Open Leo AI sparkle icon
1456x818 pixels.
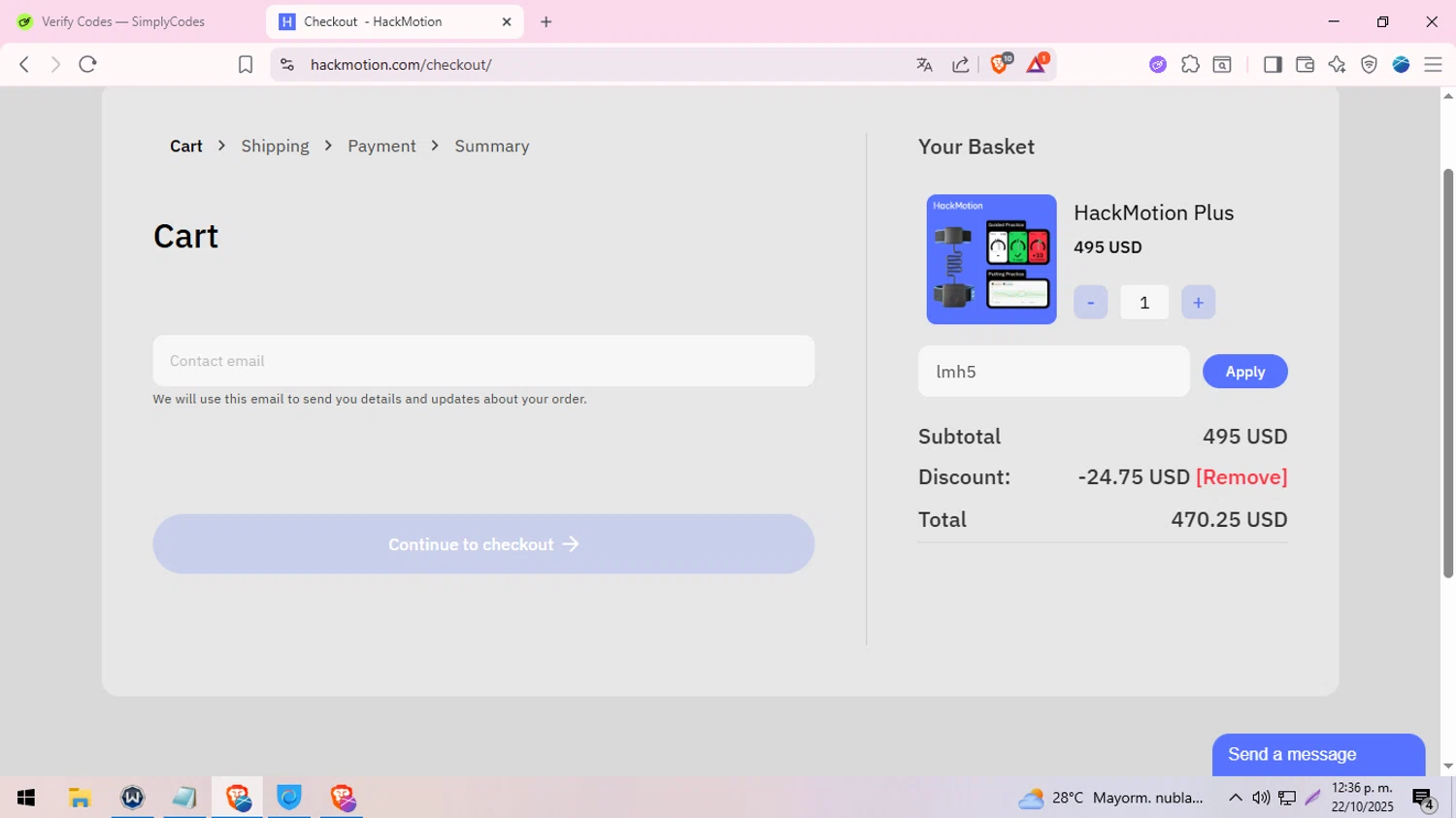[1337, 64]
